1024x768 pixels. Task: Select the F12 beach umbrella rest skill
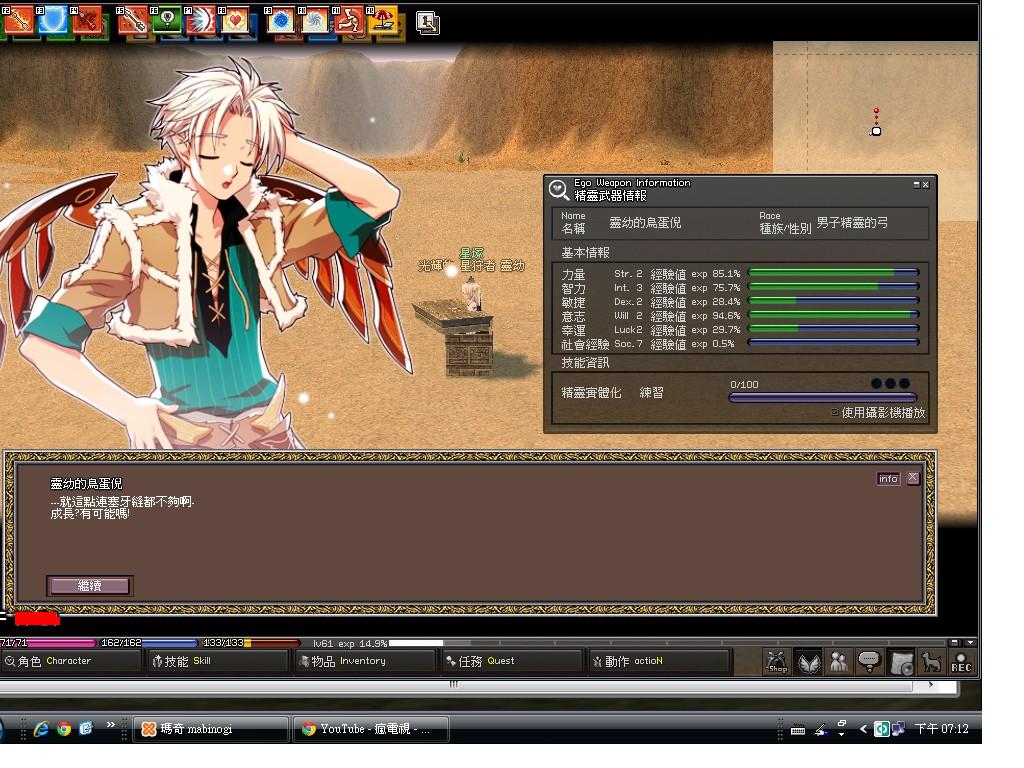(383, 19)
